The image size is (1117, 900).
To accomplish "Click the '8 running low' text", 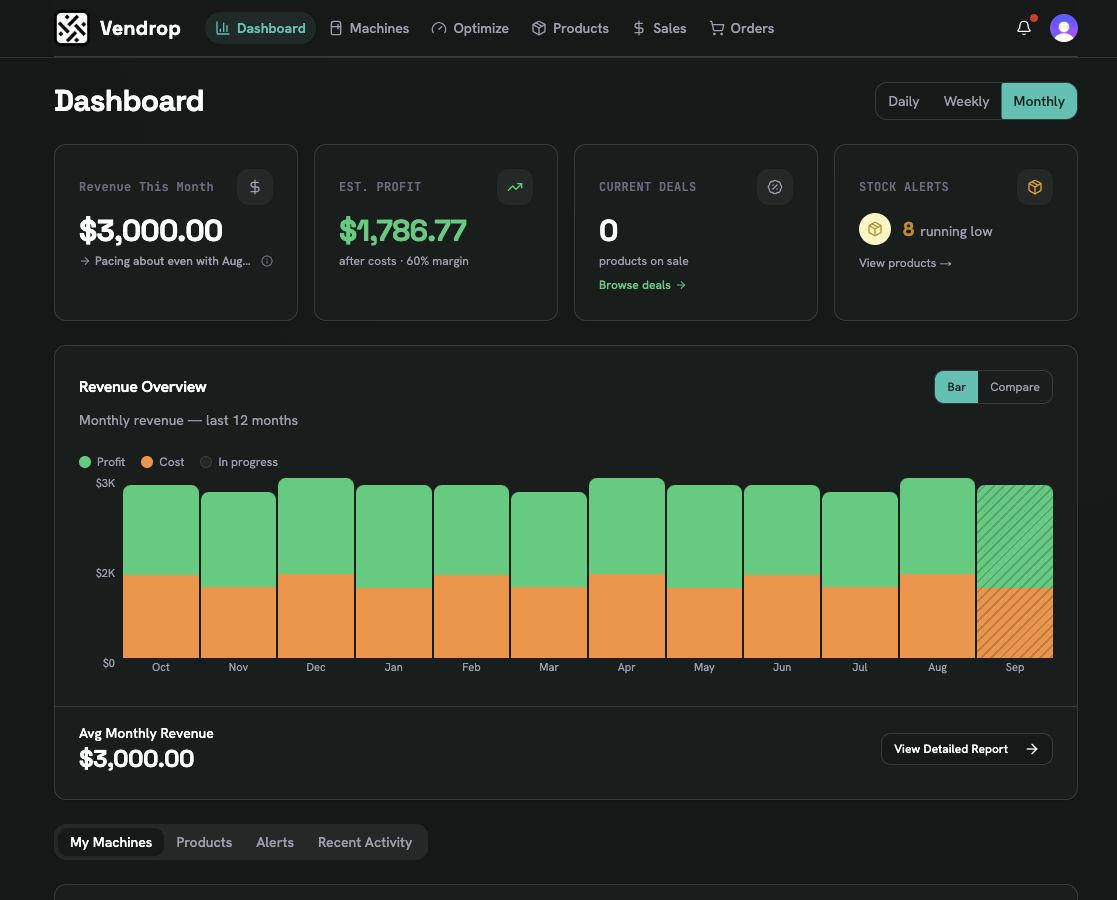I will pyautogui.click(x=947, y=230).
